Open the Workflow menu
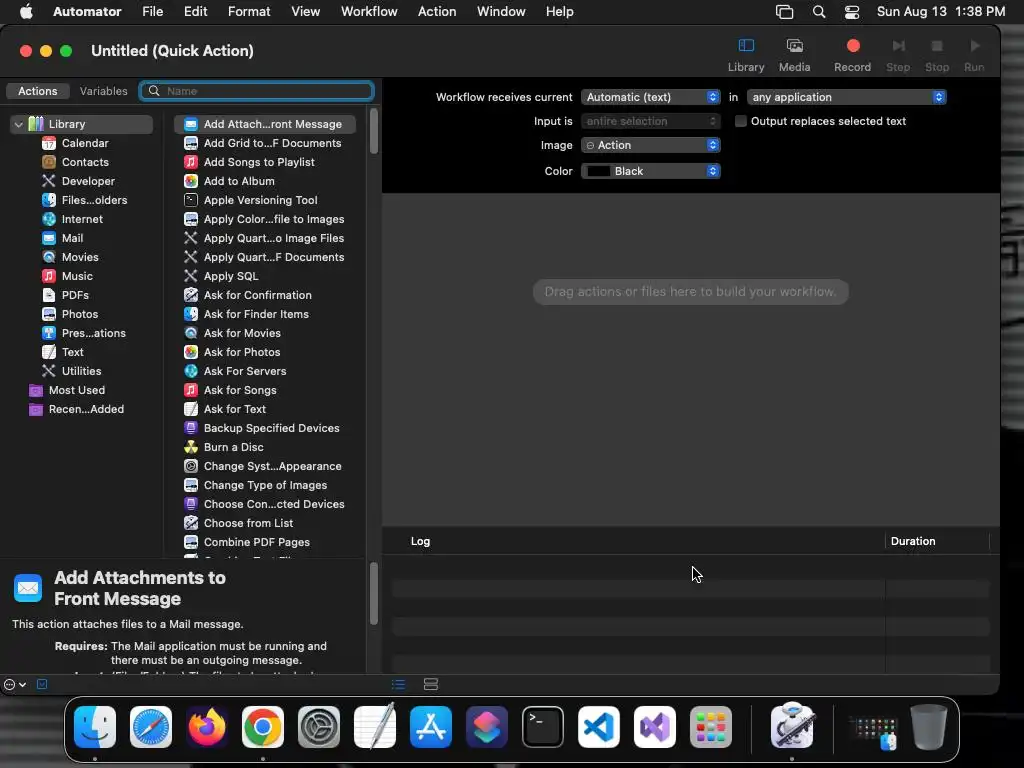The width and height of the screenshot is (1024, 768). (369, 11)
